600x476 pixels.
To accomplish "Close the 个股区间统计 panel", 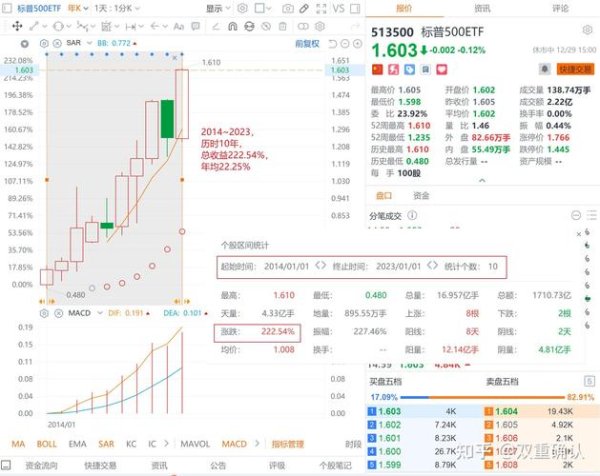I will click(x=579, y=234).
